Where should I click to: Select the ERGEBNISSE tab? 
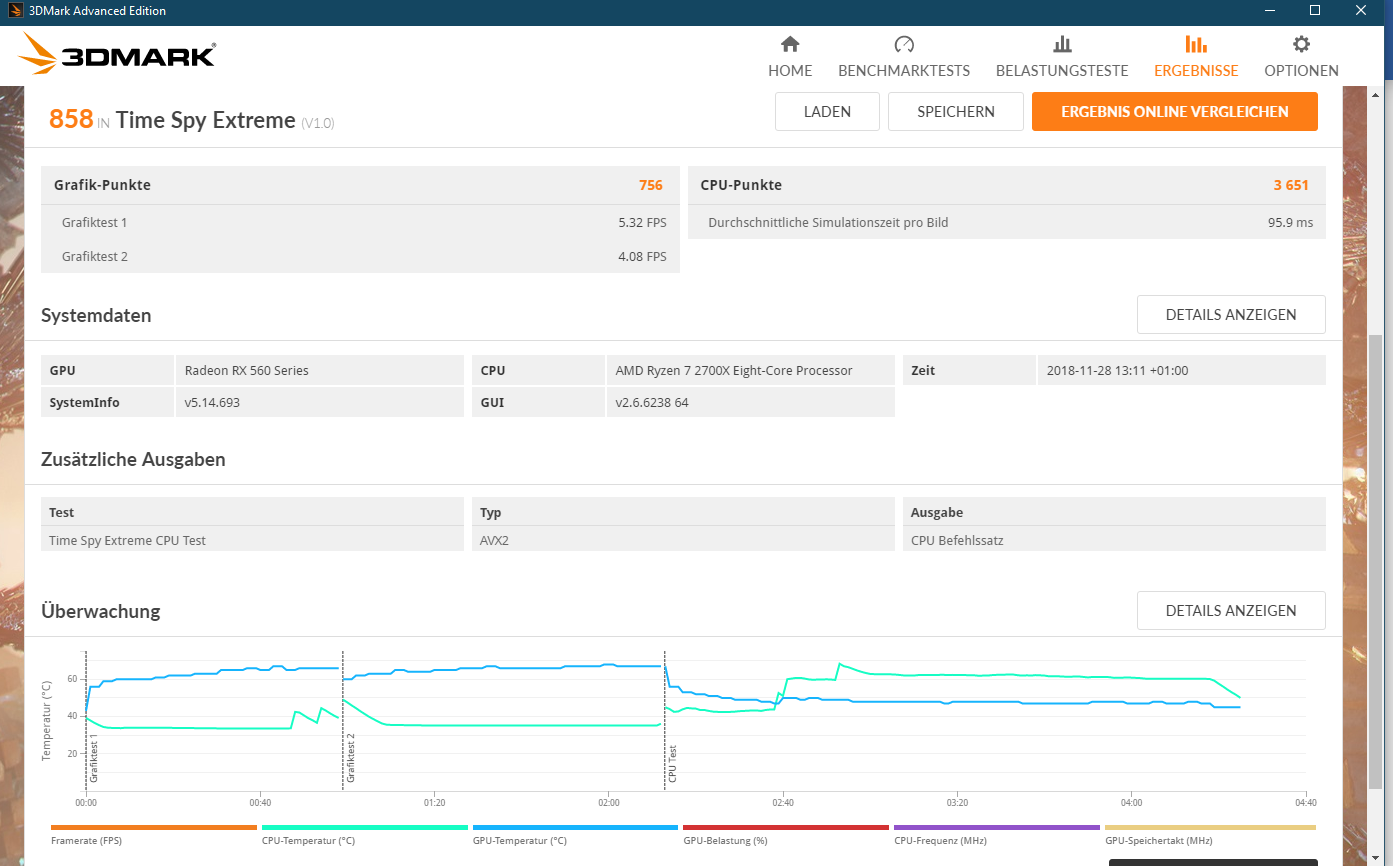click(x=1196, y=57)
